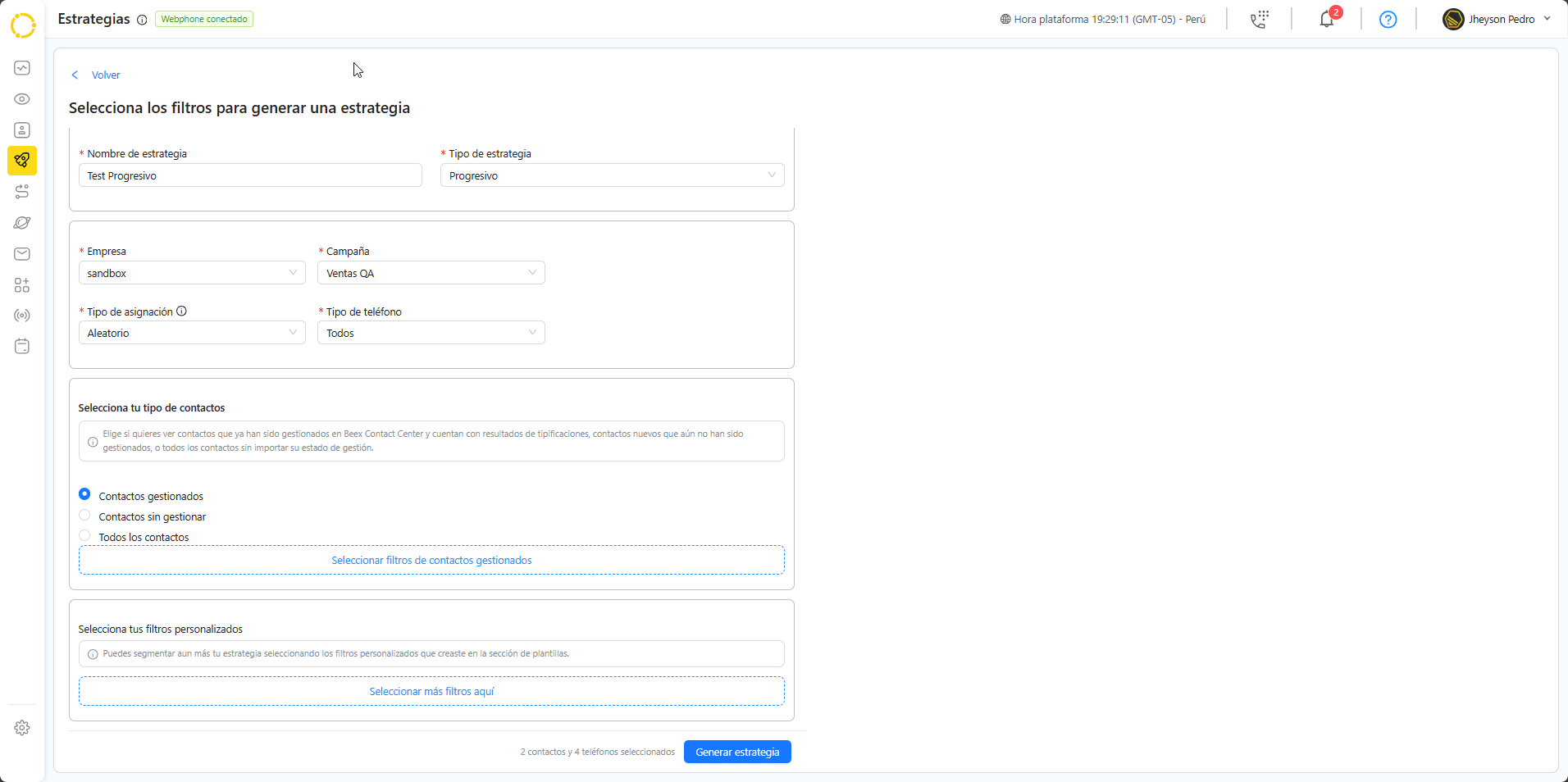1568x782 pixels.
Task: Open the Campaña dropdown
Action: pyautogui.click(x=431, y=273)
